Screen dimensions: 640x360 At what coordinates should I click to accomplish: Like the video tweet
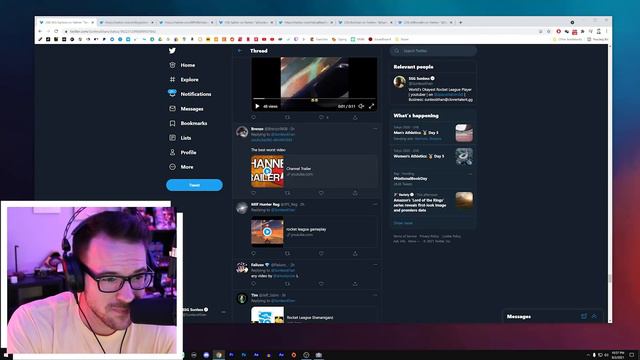(321, 117)
